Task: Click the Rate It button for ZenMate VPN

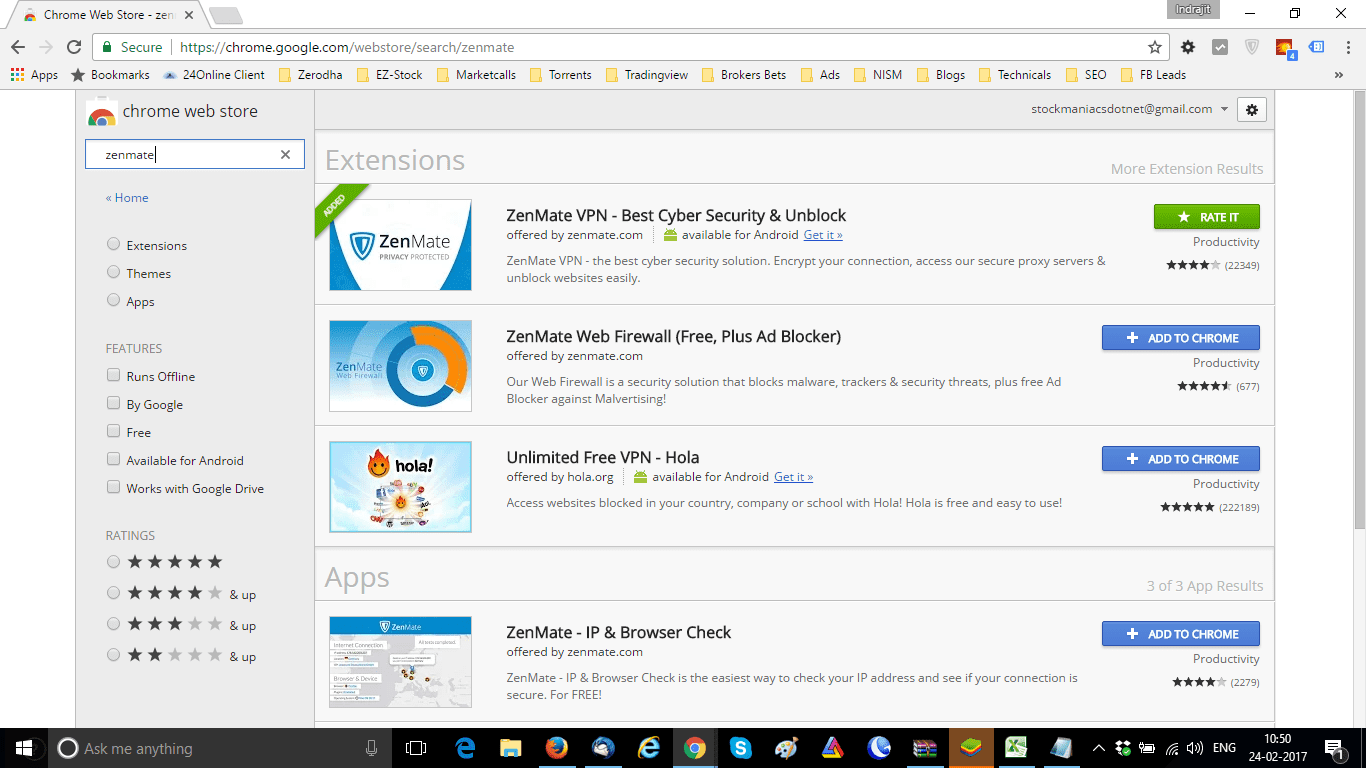Action: [x=1207, y=217]
